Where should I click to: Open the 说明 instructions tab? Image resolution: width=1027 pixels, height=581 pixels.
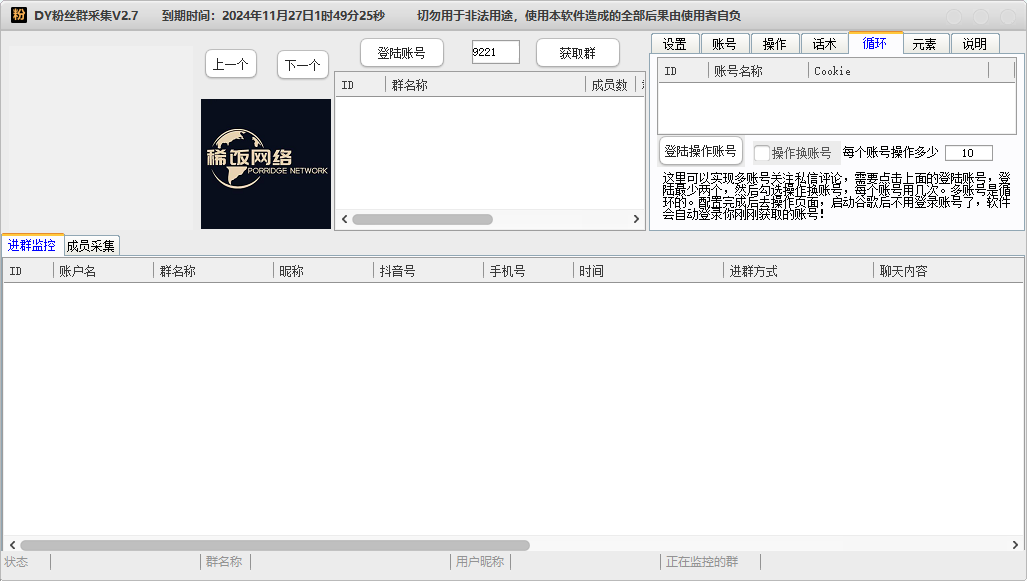tap(974, 44)
